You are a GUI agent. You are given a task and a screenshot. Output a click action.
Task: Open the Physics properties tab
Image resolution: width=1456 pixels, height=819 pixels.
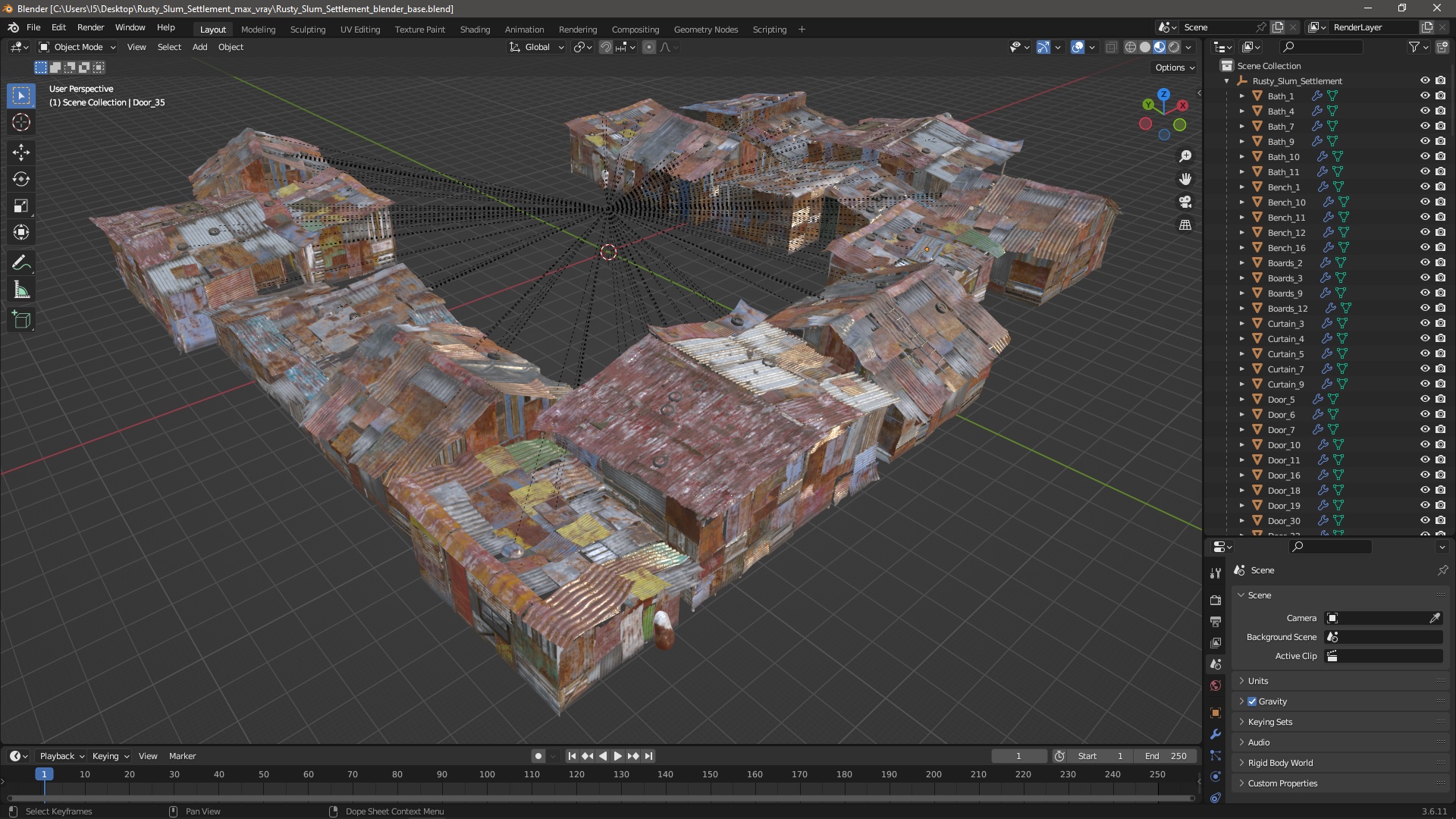click(1216, 777)
